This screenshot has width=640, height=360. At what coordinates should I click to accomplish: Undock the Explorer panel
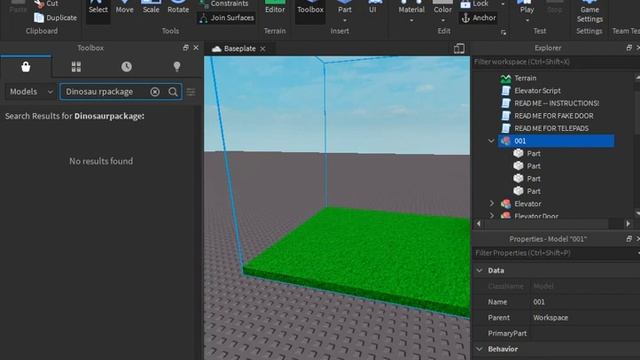click(x=629, y=48)
